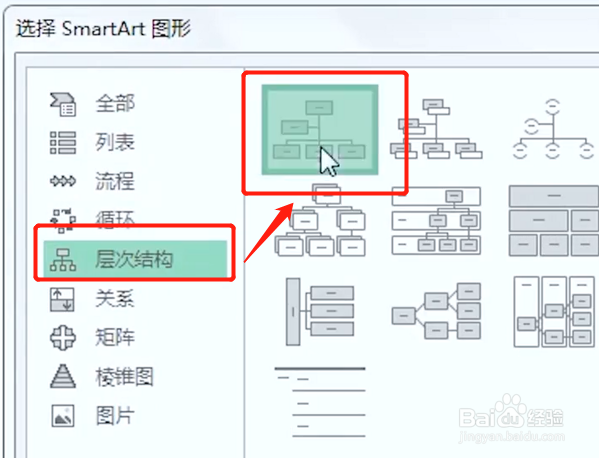This screenshot has width=599, height=458.
Task: Switch to the 矩阵 category
Action: [115, 337]
